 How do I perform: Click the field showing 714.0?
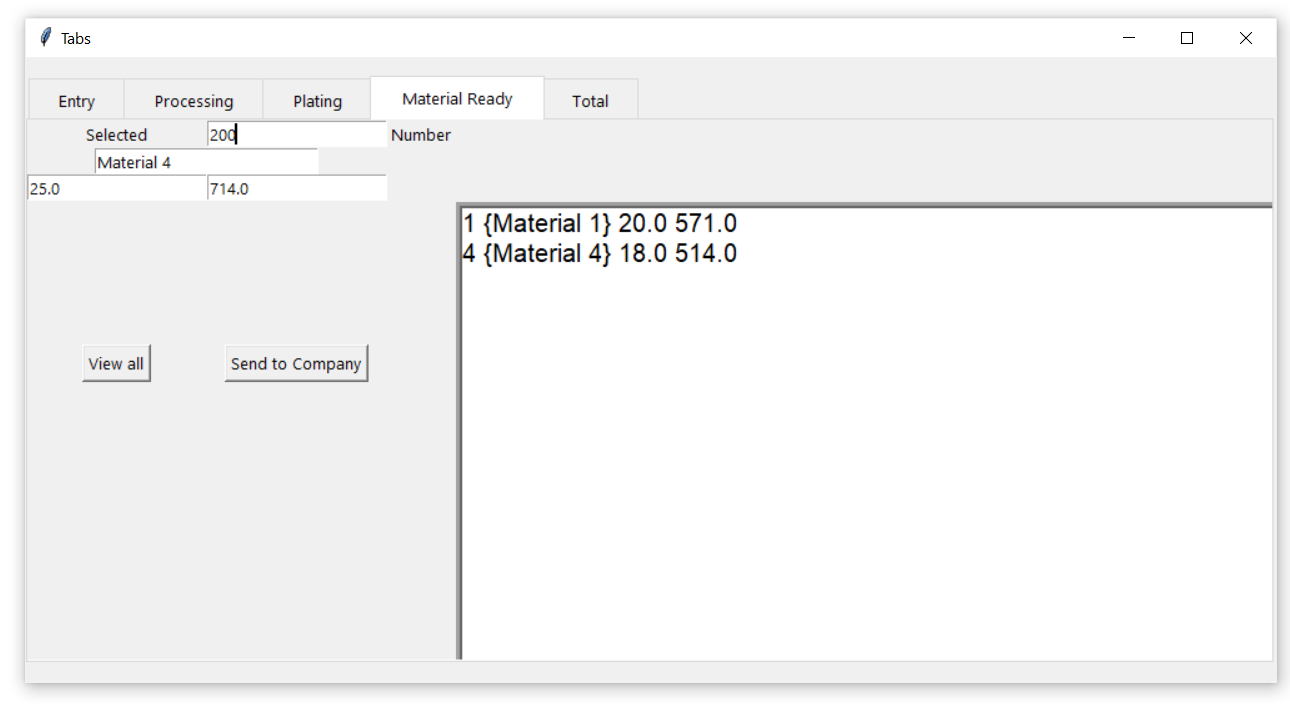pyautogui.click(x=296, y=188)
